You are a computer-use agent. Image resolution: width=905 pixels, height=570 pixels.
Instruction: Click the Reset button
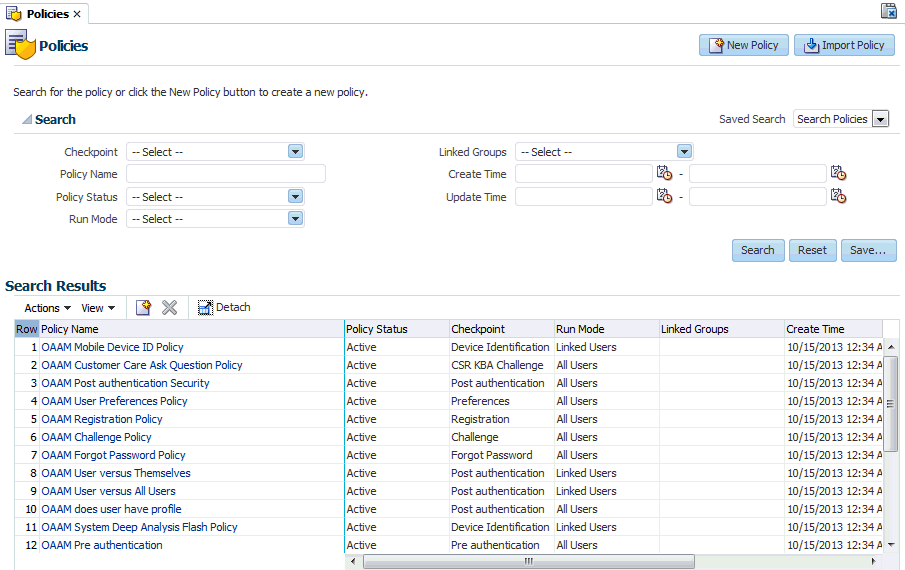coord(812,250)
